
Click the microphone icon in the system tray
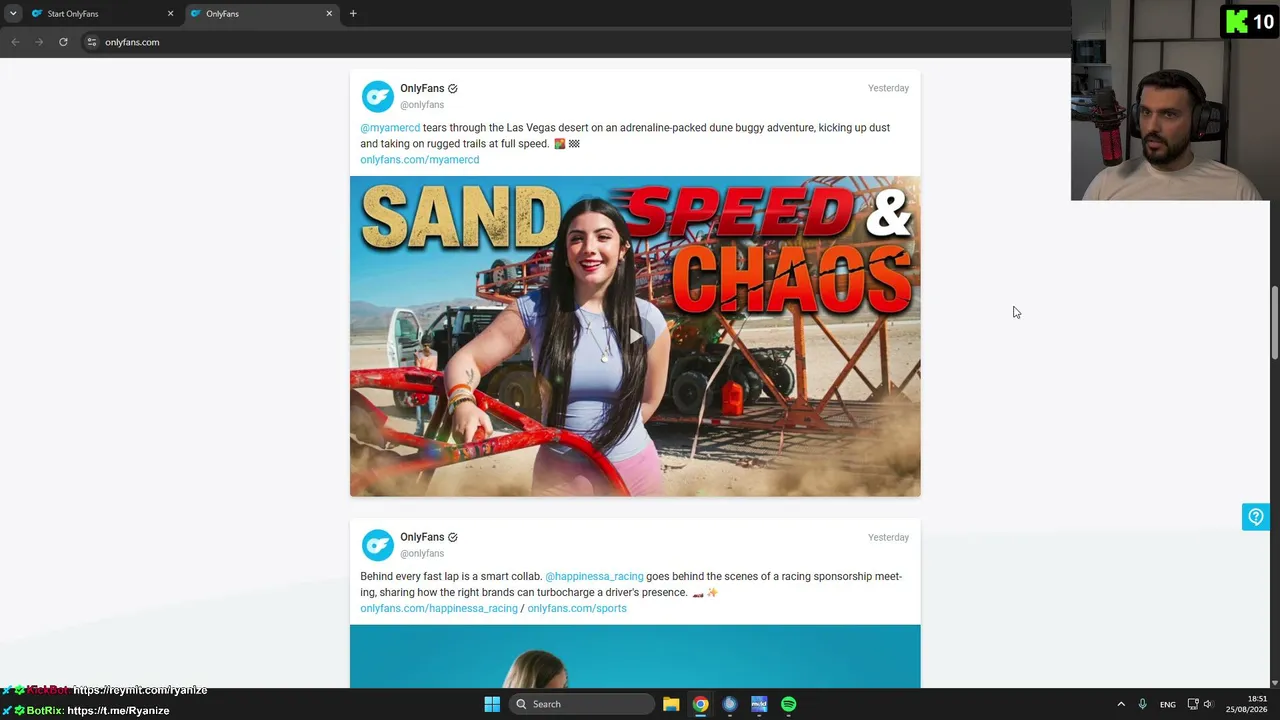point(1142,704)
